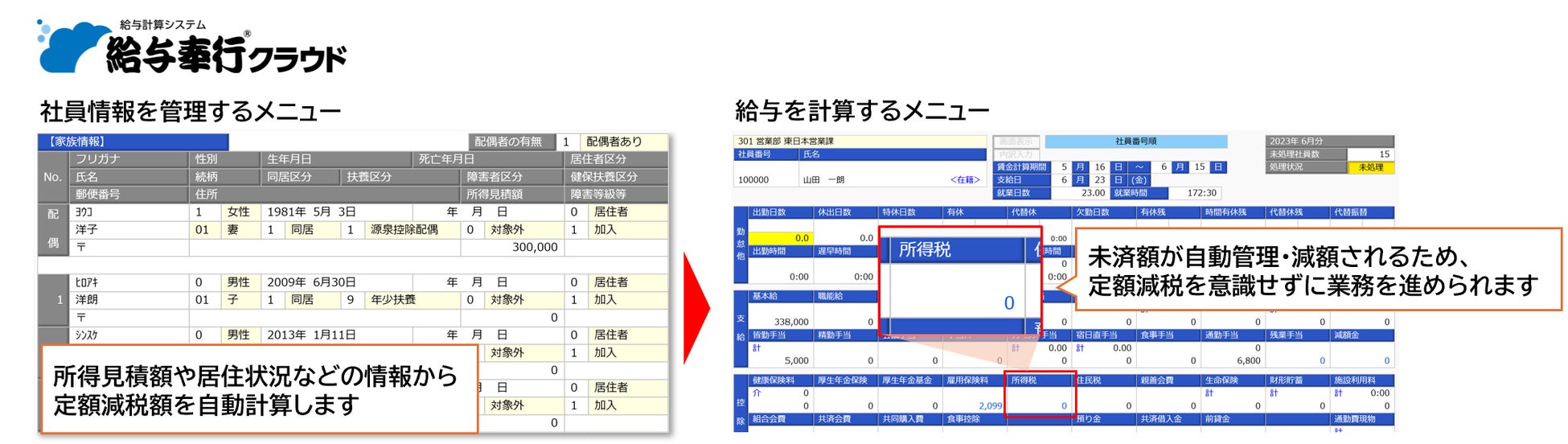
Task: Select the 基本給 value 338,000
Action: 791,322
